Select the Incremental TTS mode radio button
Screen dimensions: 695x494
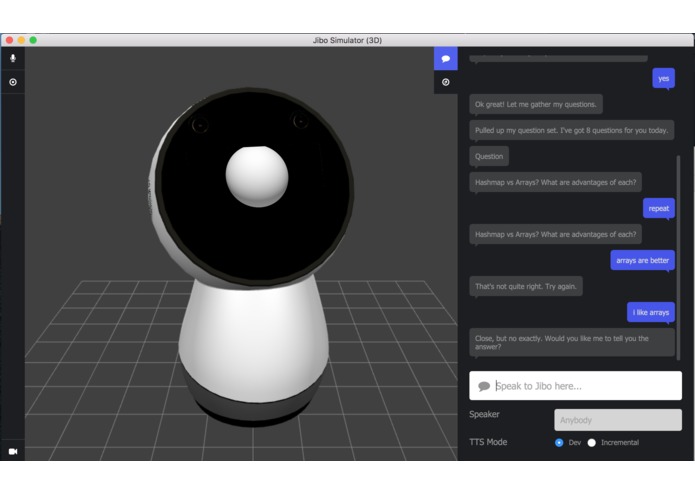591,443
